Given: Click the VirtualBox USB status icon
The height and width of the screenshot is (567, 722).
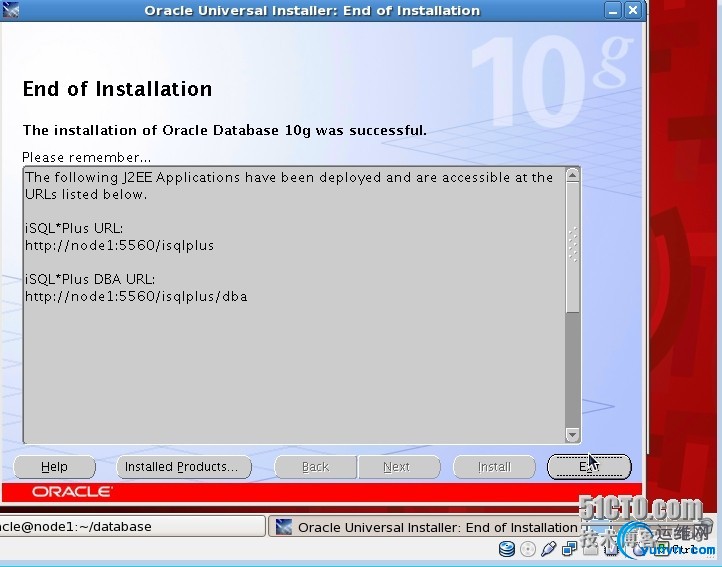Looking at the screenshot, I should pos(548,549).
